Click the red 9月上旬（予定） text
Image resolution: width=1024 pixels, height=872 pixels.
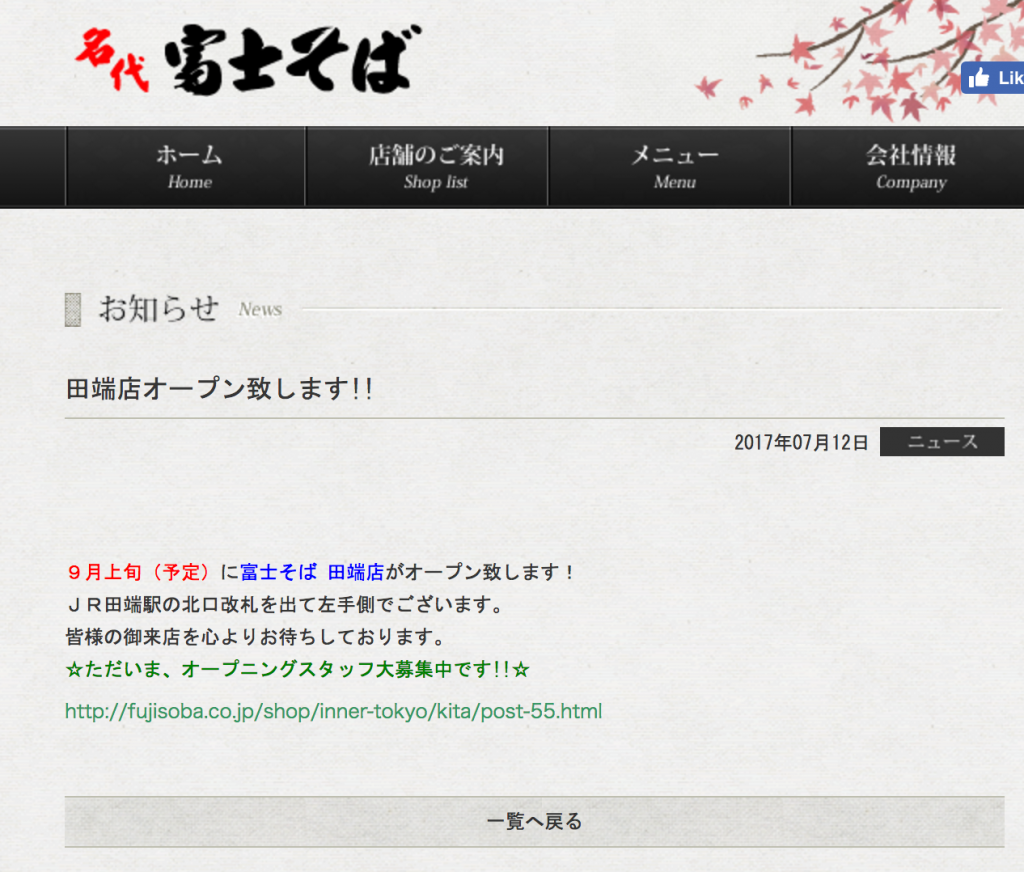click(x=138, y=572)
